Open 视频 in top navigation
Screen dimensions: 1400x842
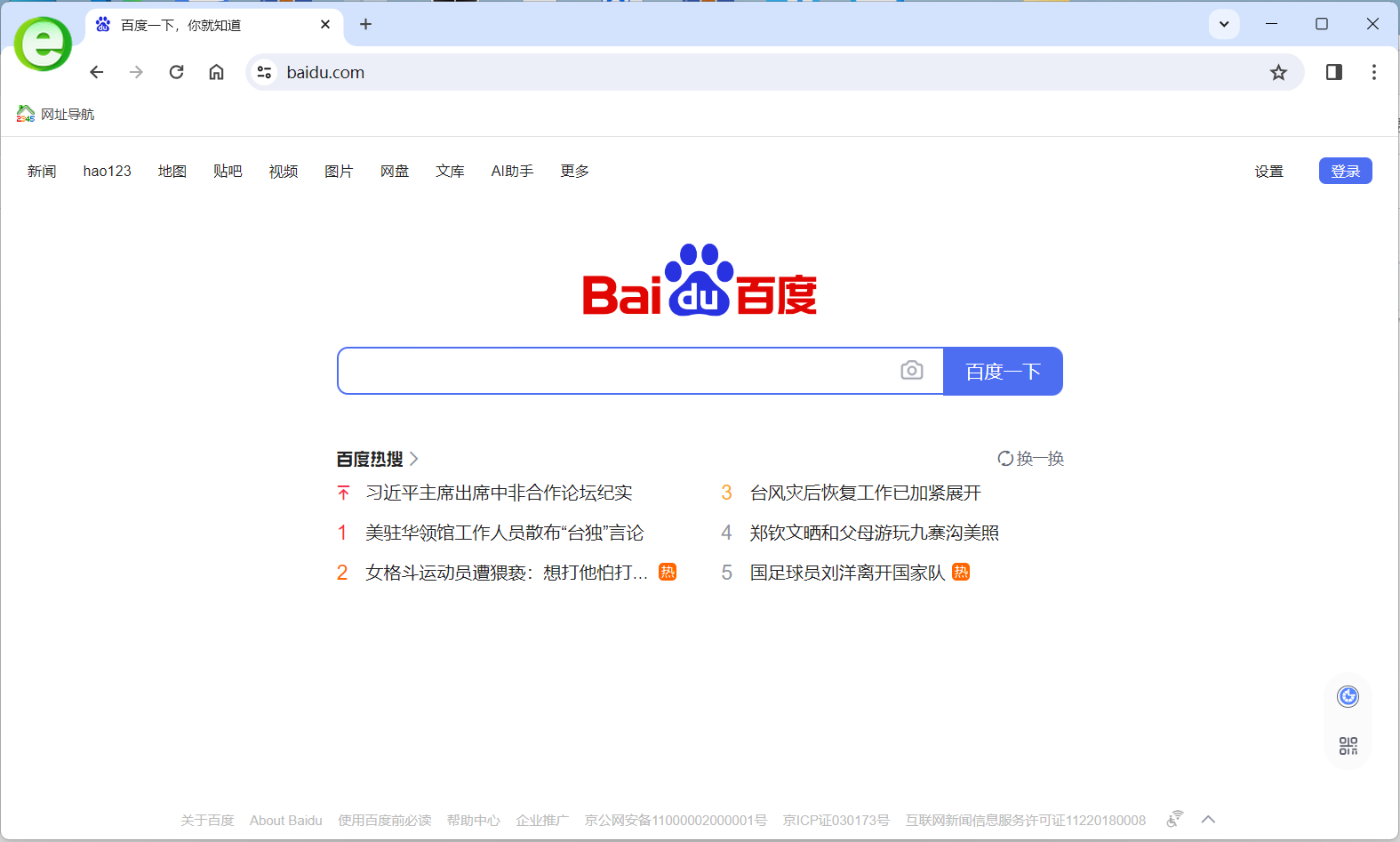(x=284, y=171)
